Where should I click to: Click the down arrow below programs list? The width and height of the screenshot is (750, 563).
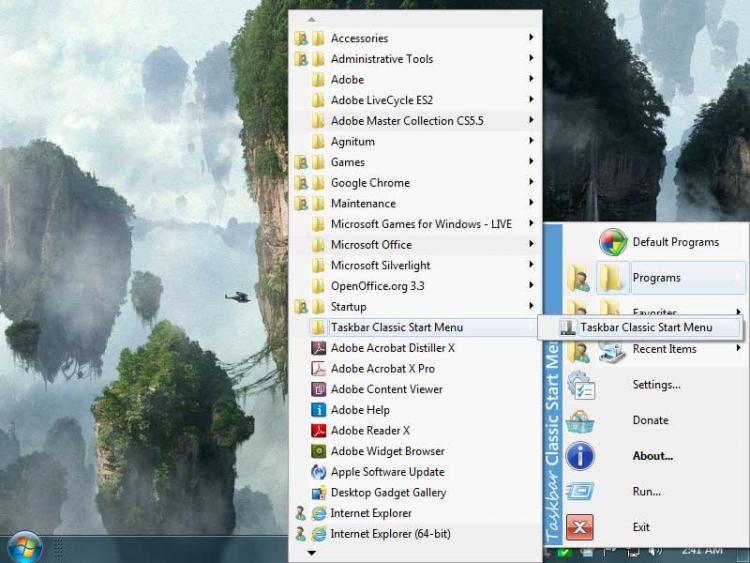311,553
